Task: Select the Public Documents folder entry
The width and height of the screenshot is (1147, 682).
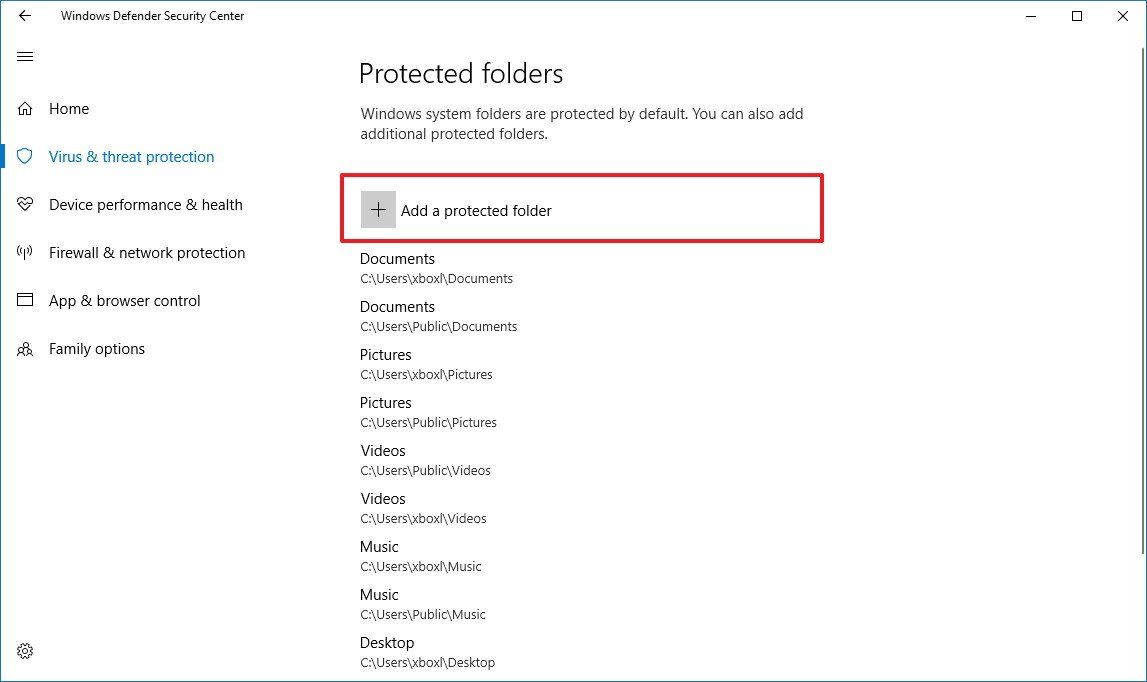Action: pyautogui.click(x=438, y=315)
